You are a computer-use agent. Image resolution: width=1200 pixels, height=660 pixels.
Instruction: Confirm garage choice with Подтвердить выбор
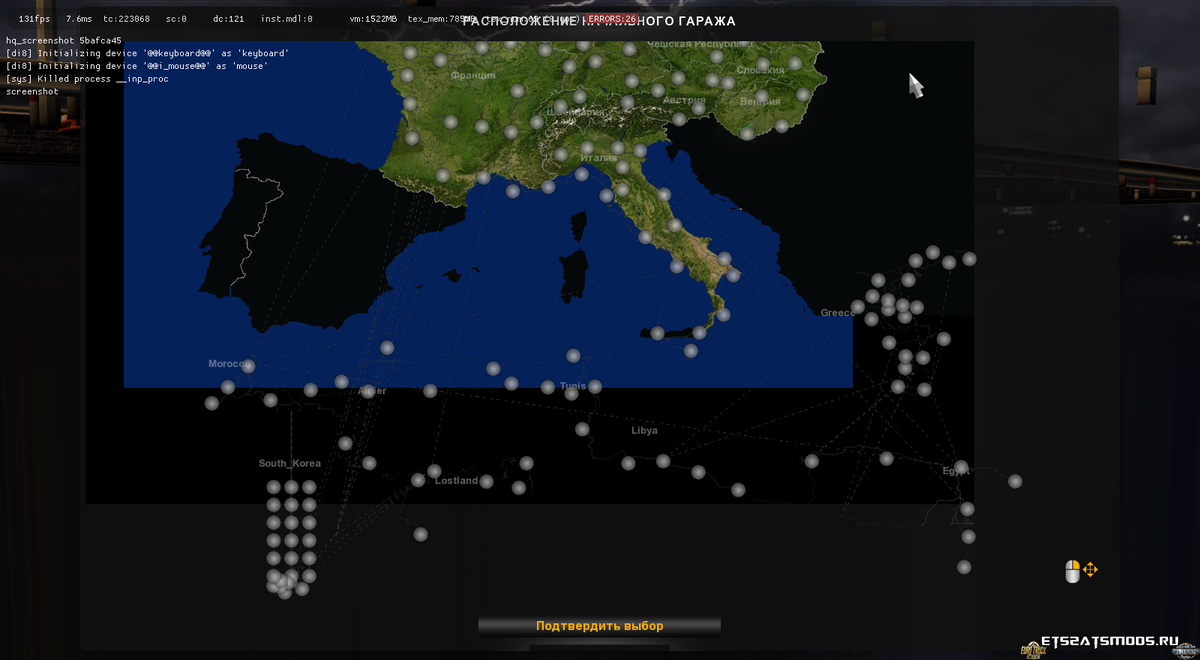(x=599, y=626)
